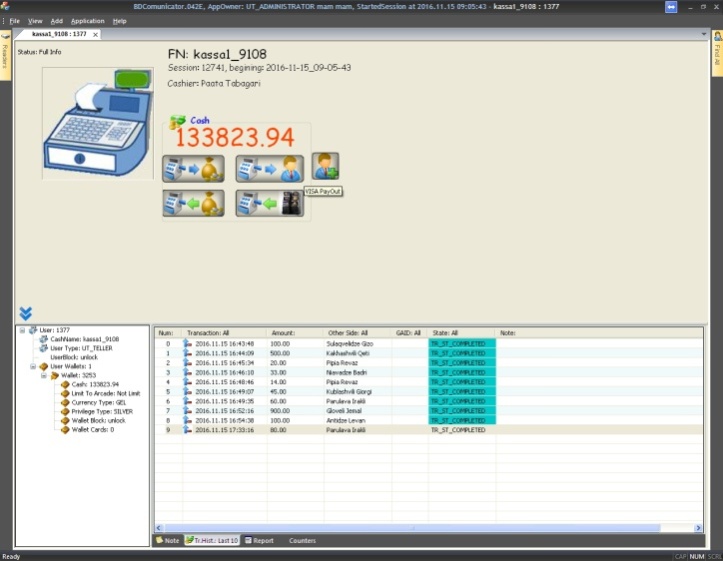723x561 pixels.
Task: Collapse the User: 1377 tree node
Action: [21, 329]
